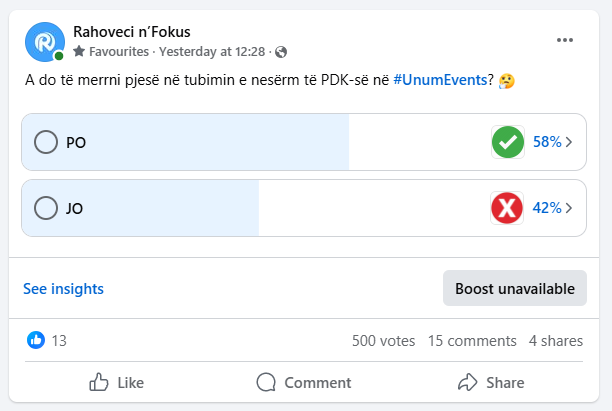Click the JO poll result bar

tap(304, 208)
